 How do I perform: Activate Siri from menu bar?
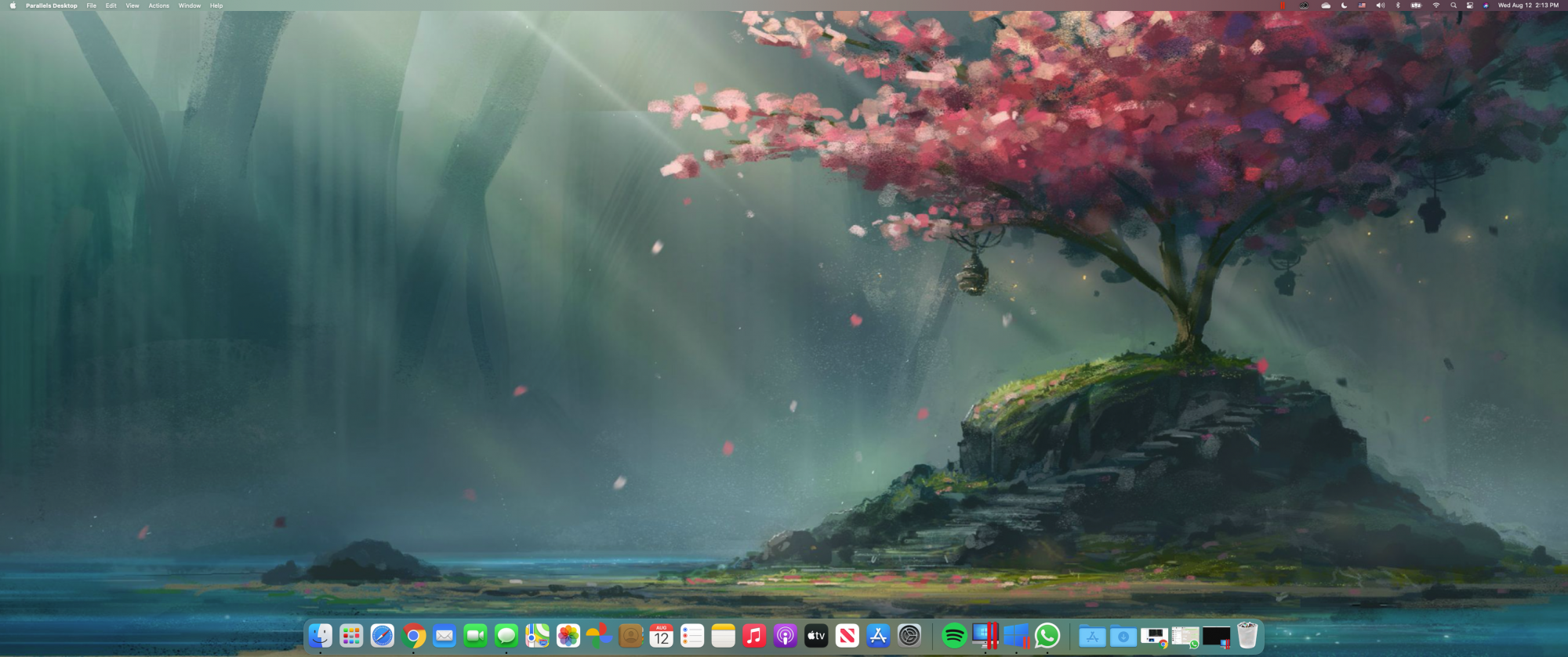pos(1486,5)
